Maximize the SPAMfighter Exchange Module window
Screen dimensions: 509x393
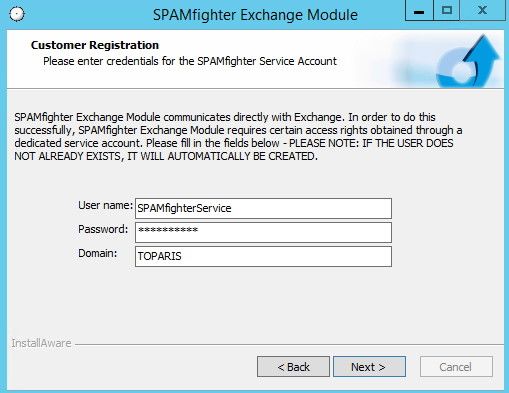(447, 11)
